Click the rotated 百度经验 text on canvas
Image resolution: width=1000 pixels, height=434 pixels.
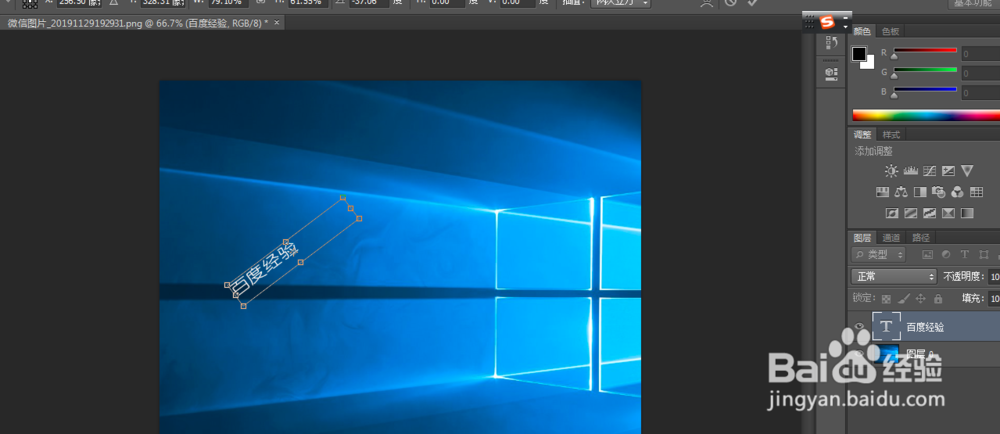point(265,269)
